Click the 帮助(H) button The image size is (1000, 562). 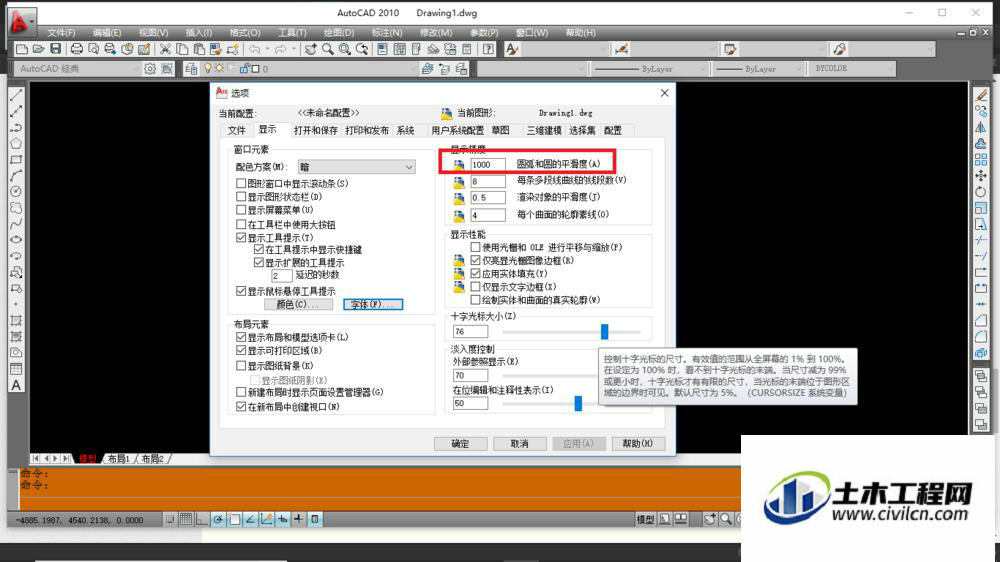point(637,443)
